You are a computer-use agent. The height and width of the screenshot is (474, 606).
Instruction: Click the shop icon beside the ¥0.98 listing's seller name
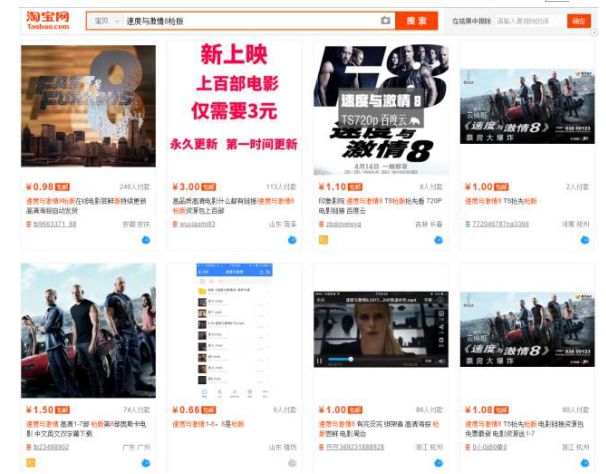[x=28, y=224]
